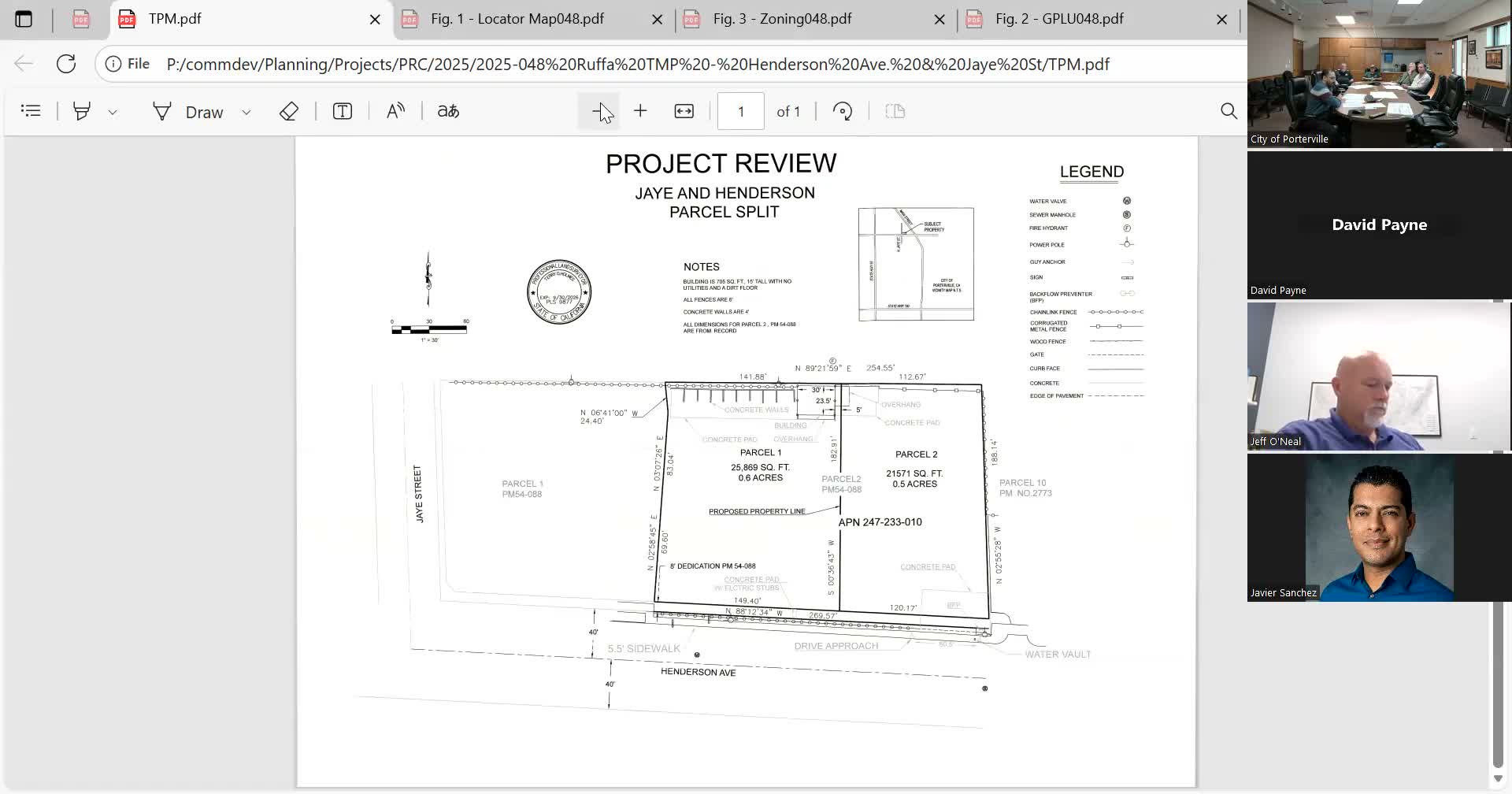Screen dimensions: 1512x794
Task: Click the NOTES heading in the PDF
Action: 701,267
